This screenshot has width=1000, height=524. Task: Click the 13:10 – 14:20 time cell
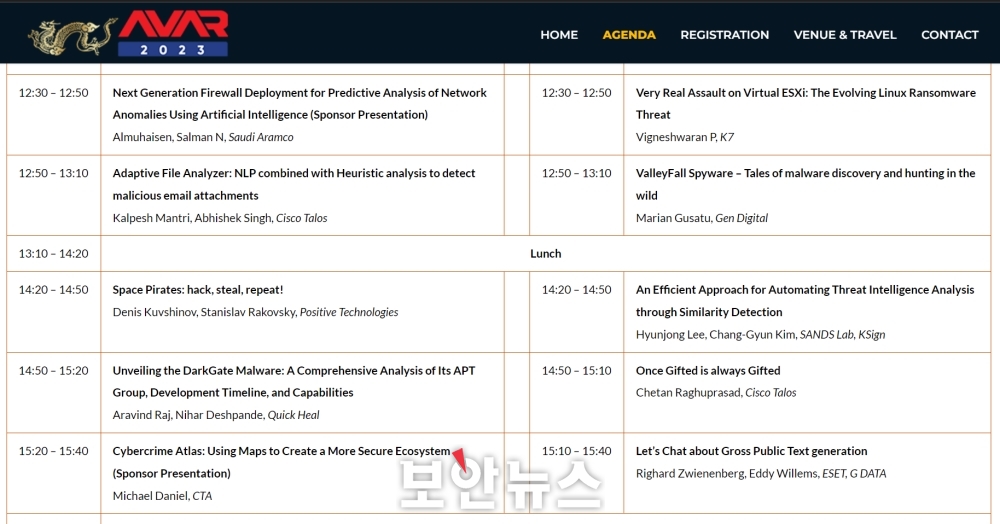pyautogui.click(x=54, y=254)
